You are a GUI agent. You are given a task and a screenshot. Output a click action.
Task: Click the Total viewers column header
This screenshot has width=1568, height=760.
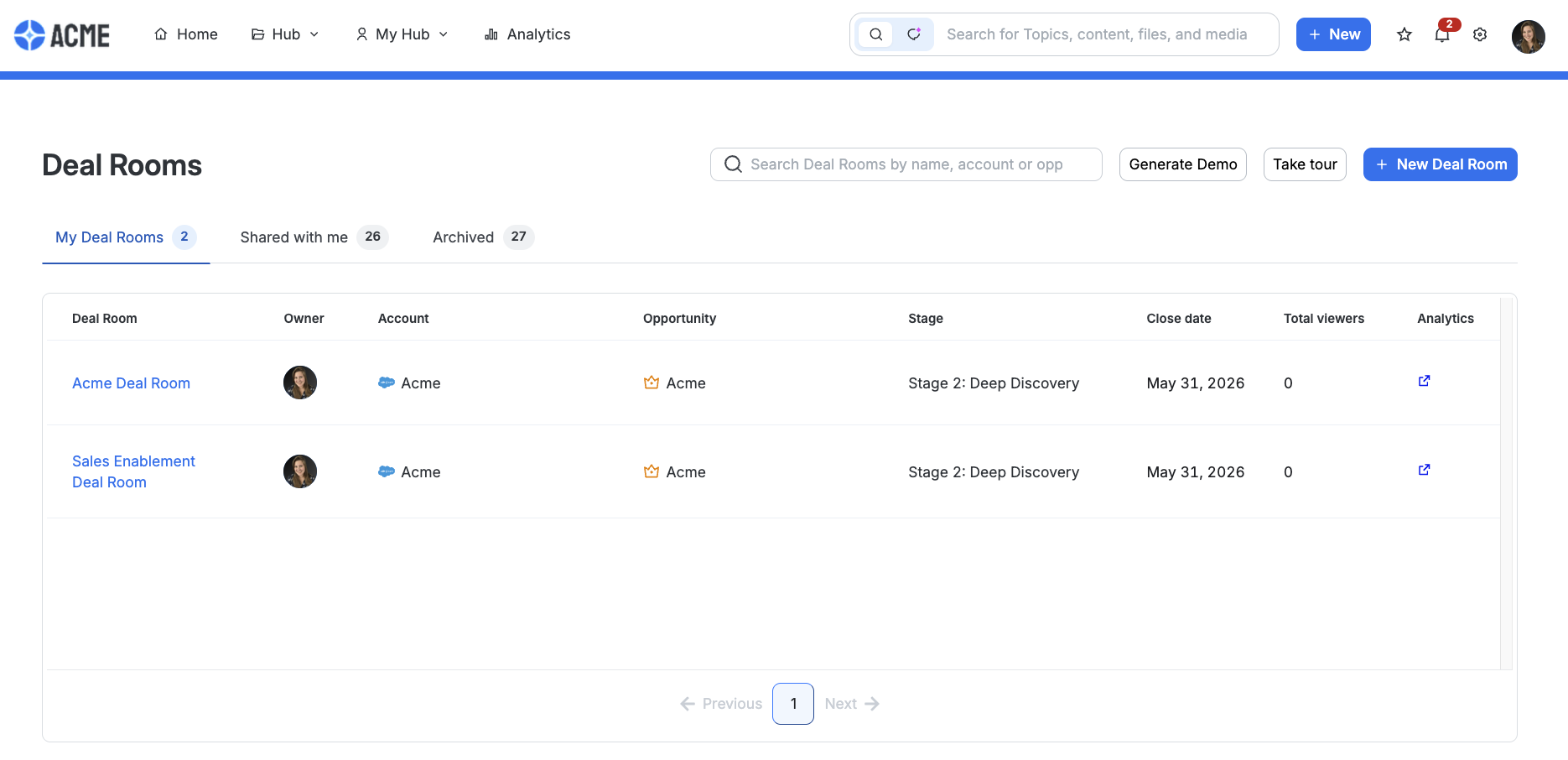(x=1324, y=319)
